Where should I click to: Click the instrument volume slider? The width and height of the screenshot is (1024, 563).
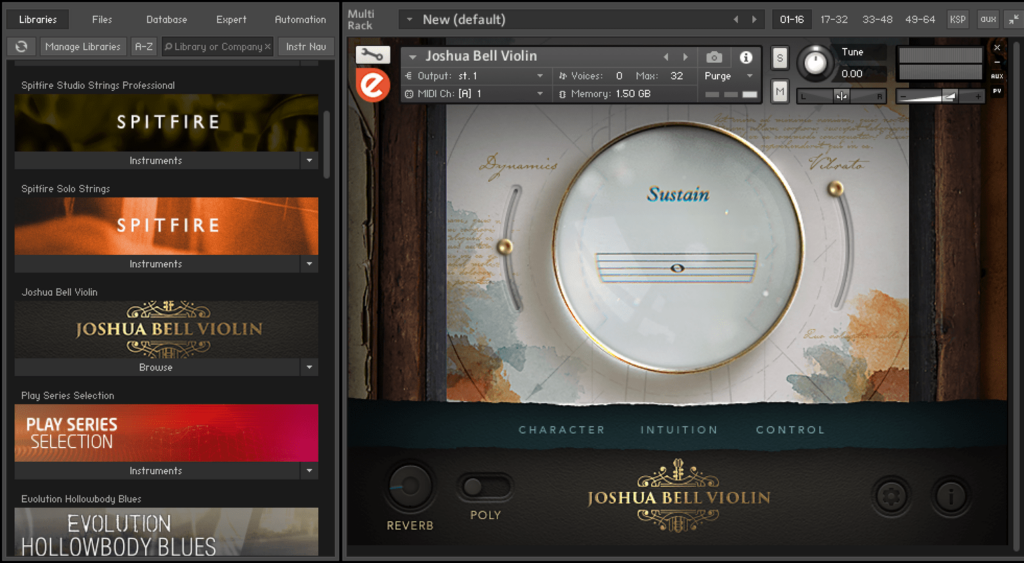coord(940,96)
